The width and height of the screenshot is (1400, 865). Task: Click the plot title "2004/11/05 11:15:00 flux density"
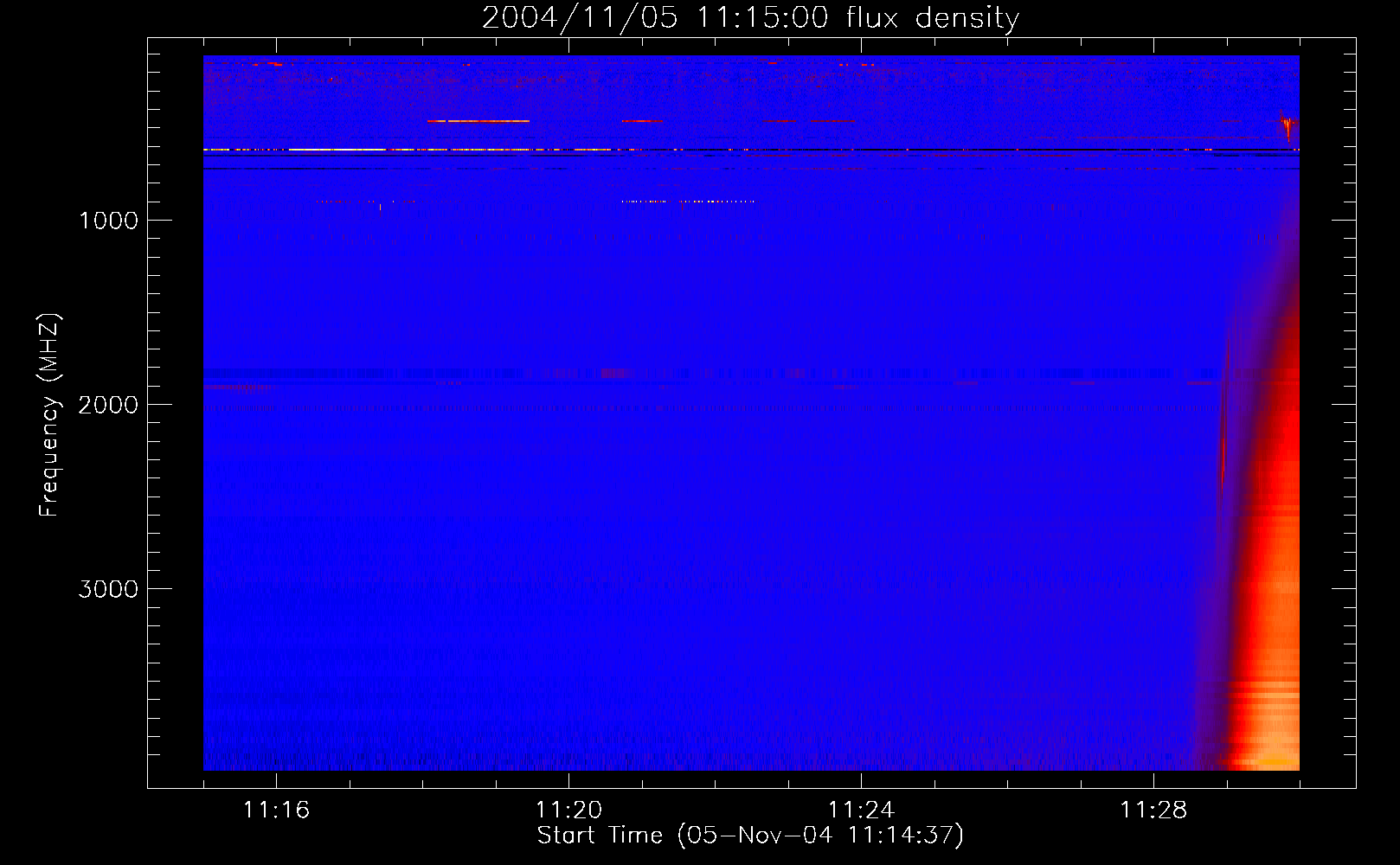[750, 17]
